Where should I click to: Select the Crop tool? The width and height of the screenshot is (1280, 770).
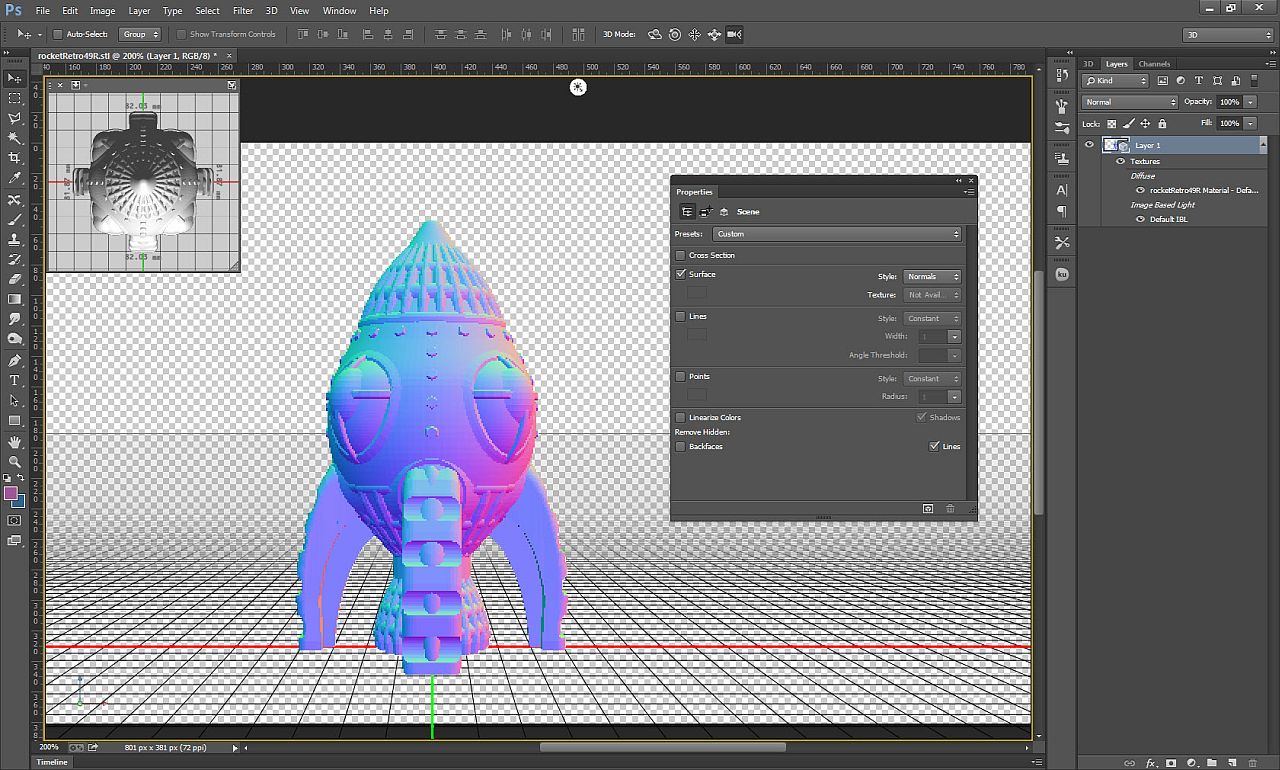pyautogui.click(x=15, y=158)
